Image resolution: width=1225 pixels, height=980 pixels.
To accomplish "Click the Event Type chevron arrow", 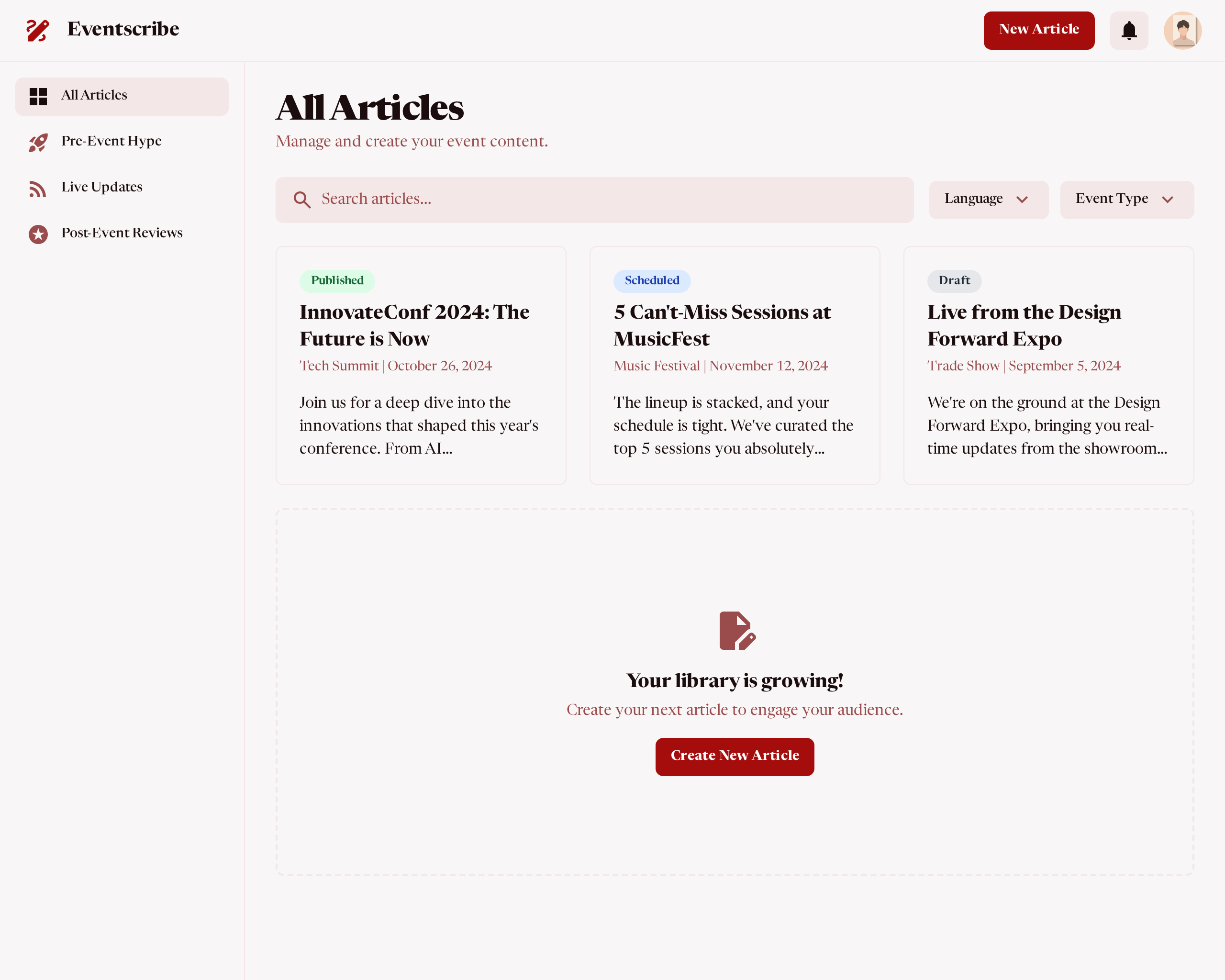I will pos(1167,200).
